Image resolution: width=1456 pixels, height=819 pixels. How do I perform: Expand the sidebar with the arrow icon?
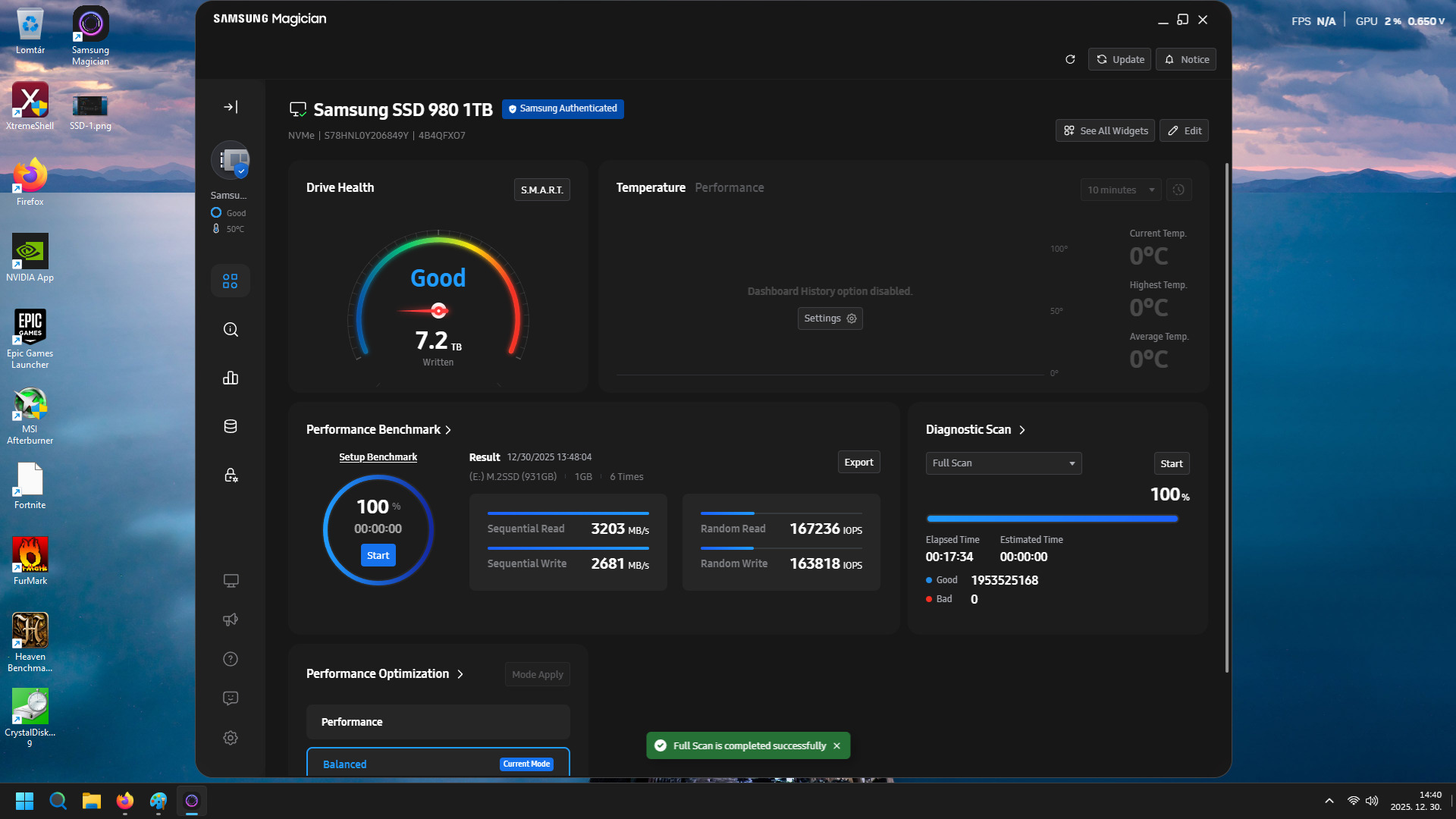tap(231, 107)
